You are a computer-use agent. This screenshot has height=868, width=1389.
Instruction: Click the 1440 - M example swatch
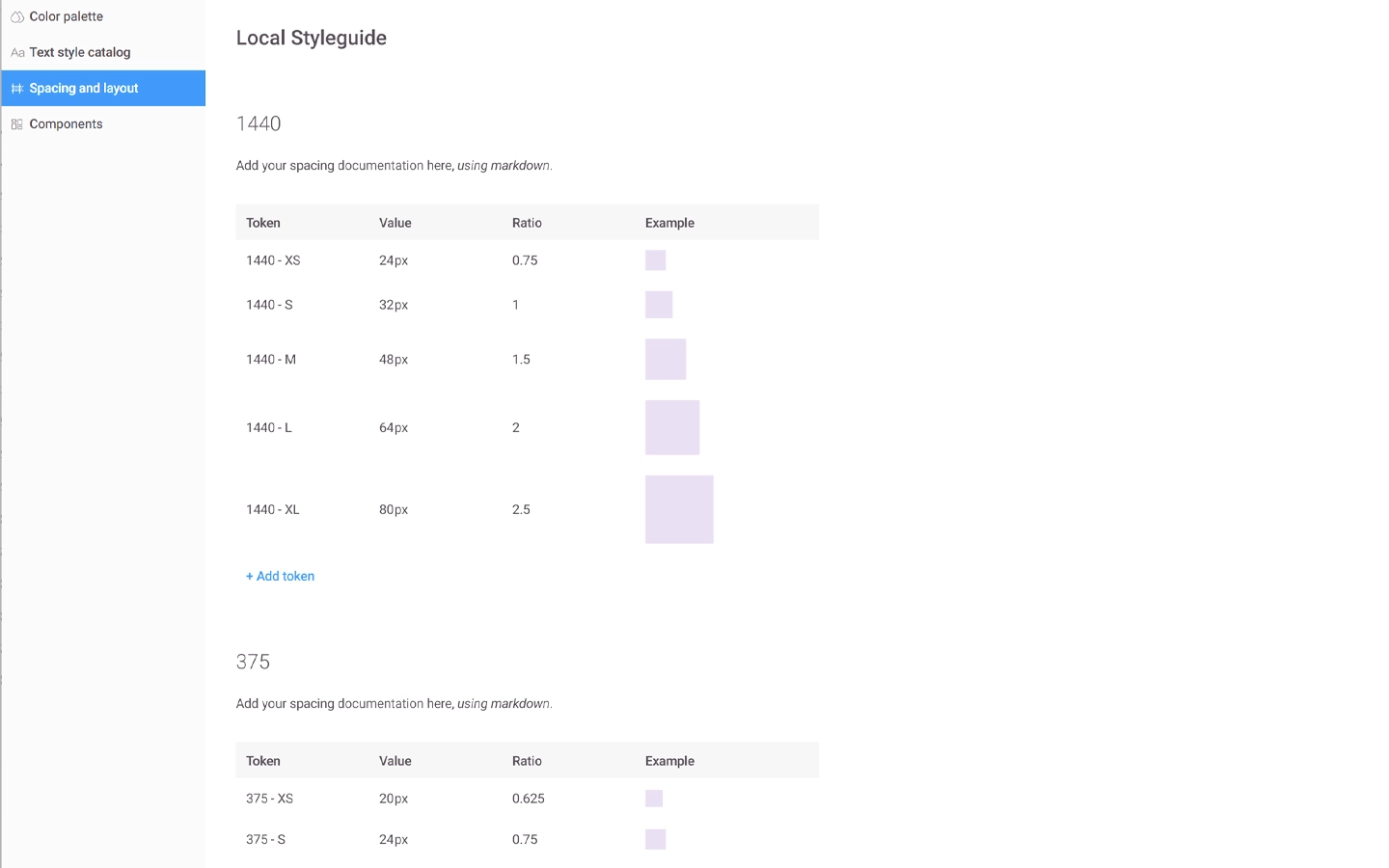666,359
